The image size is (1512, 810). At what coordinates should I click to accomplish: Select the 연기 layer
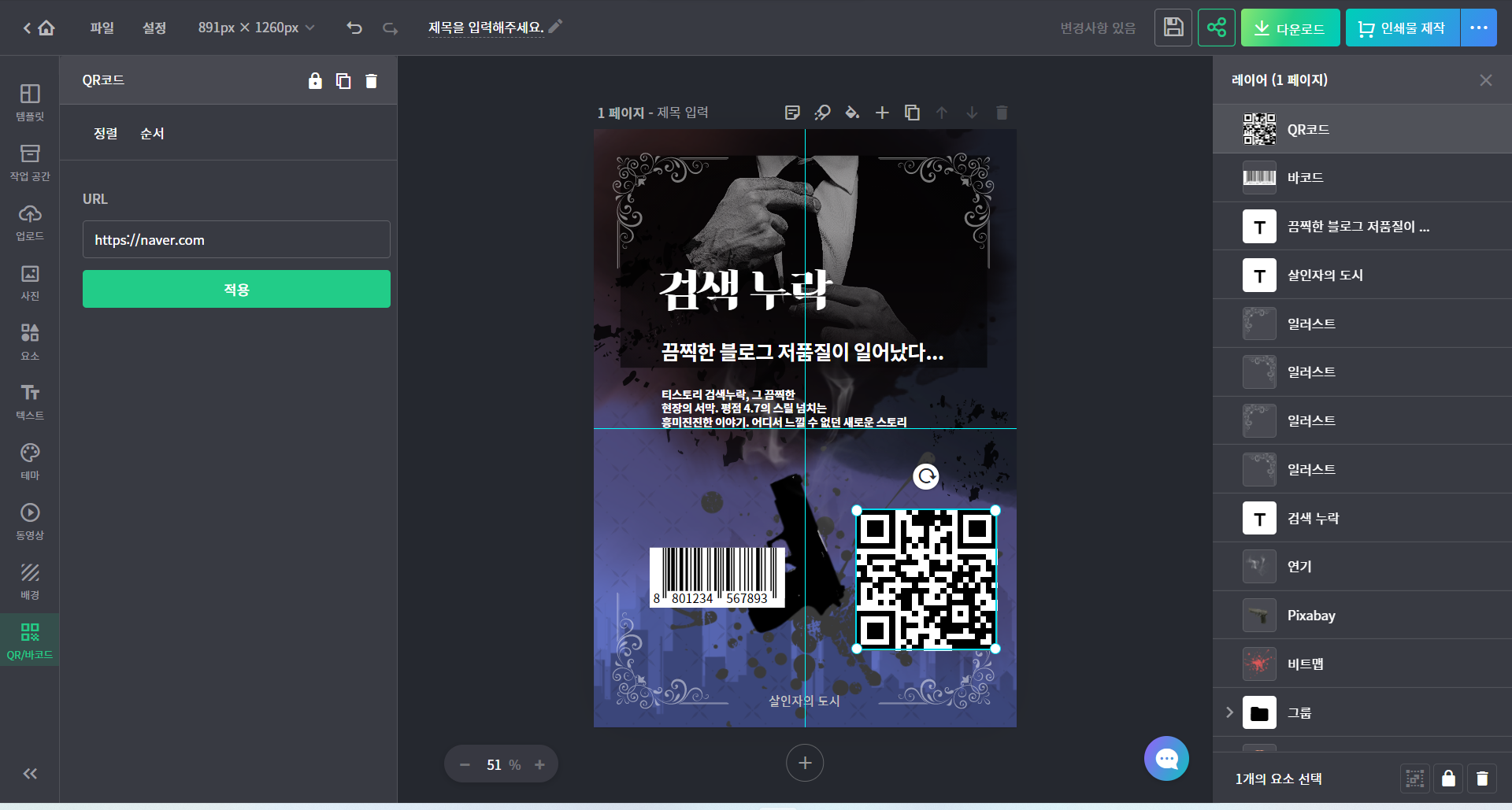pyautogui.click(x=1362, y=567)
